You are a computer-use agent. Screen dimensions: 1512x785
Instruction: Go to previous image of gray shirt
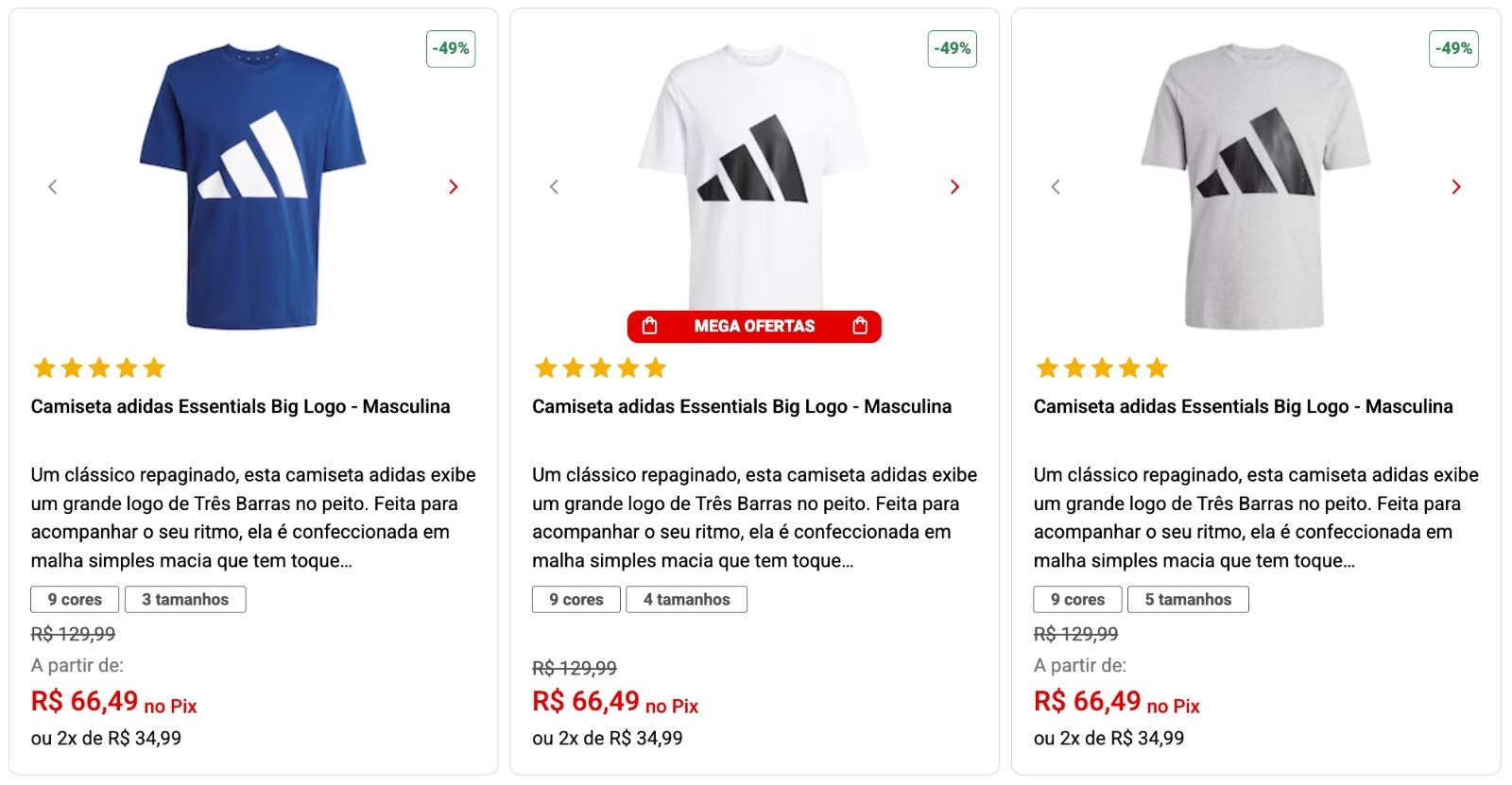tap(1056, 187)
